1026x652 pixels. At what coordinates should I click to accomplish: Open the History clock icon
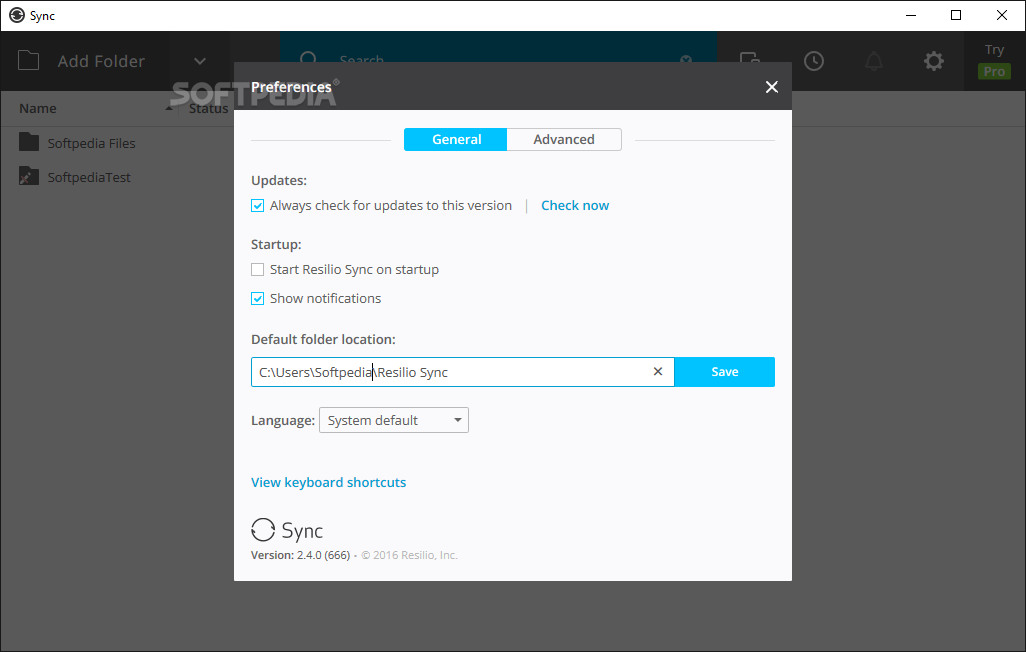813,61
